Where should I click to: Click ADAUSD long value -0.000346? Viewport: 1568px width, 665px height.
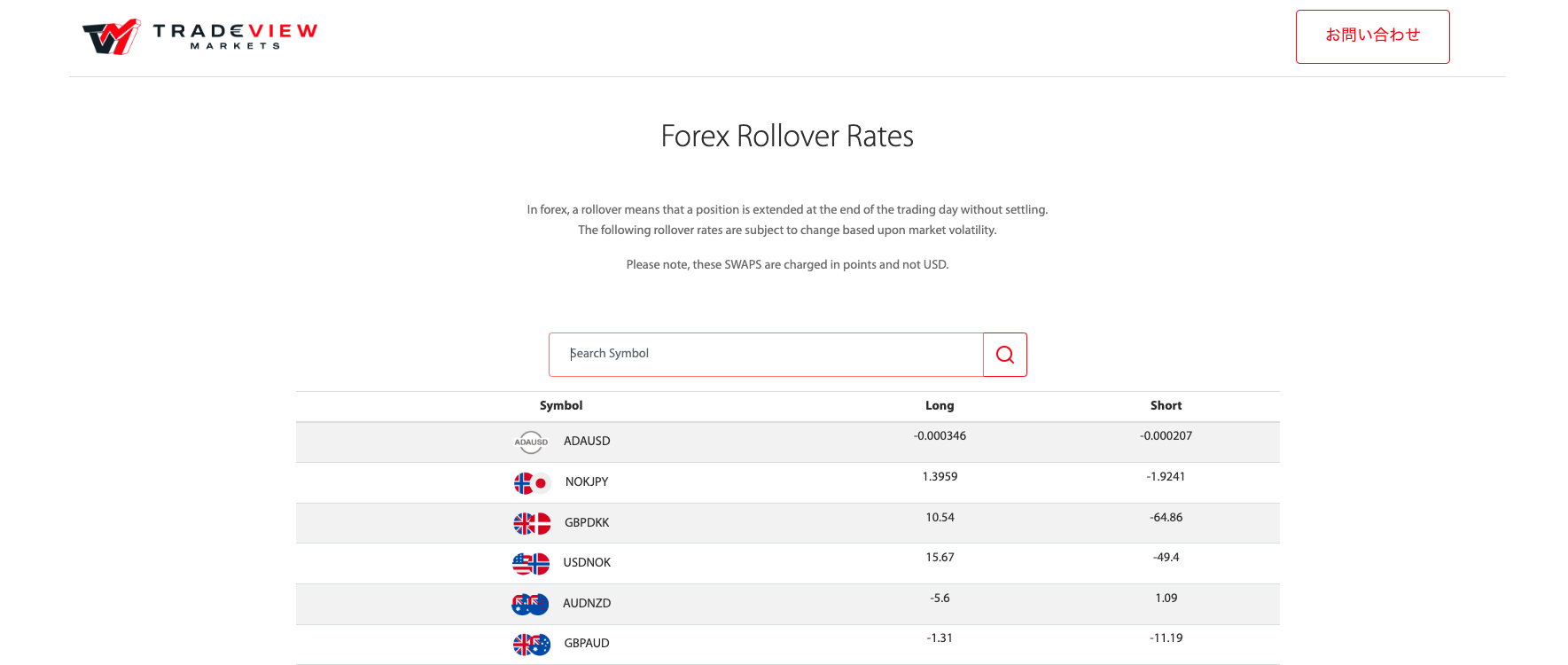[940, 435]
